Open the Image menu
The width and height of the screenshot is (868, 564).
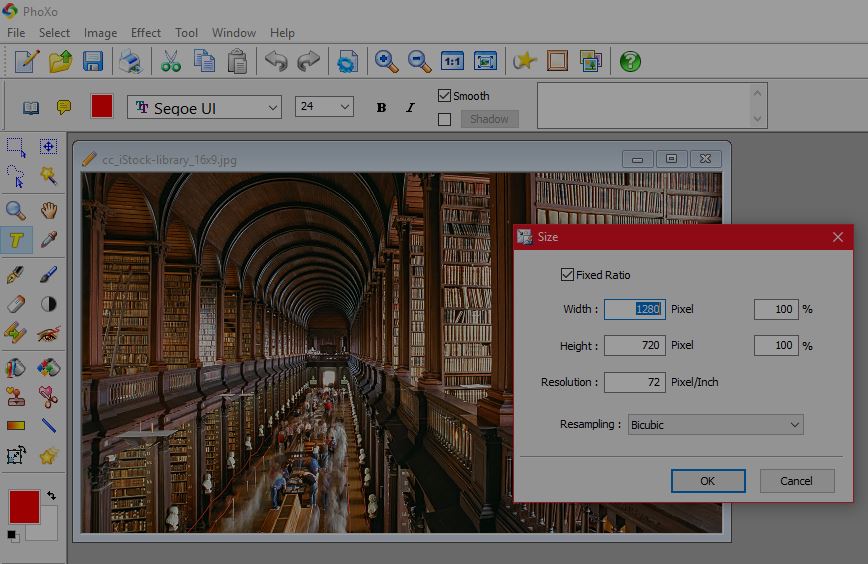tap(100, 33)
